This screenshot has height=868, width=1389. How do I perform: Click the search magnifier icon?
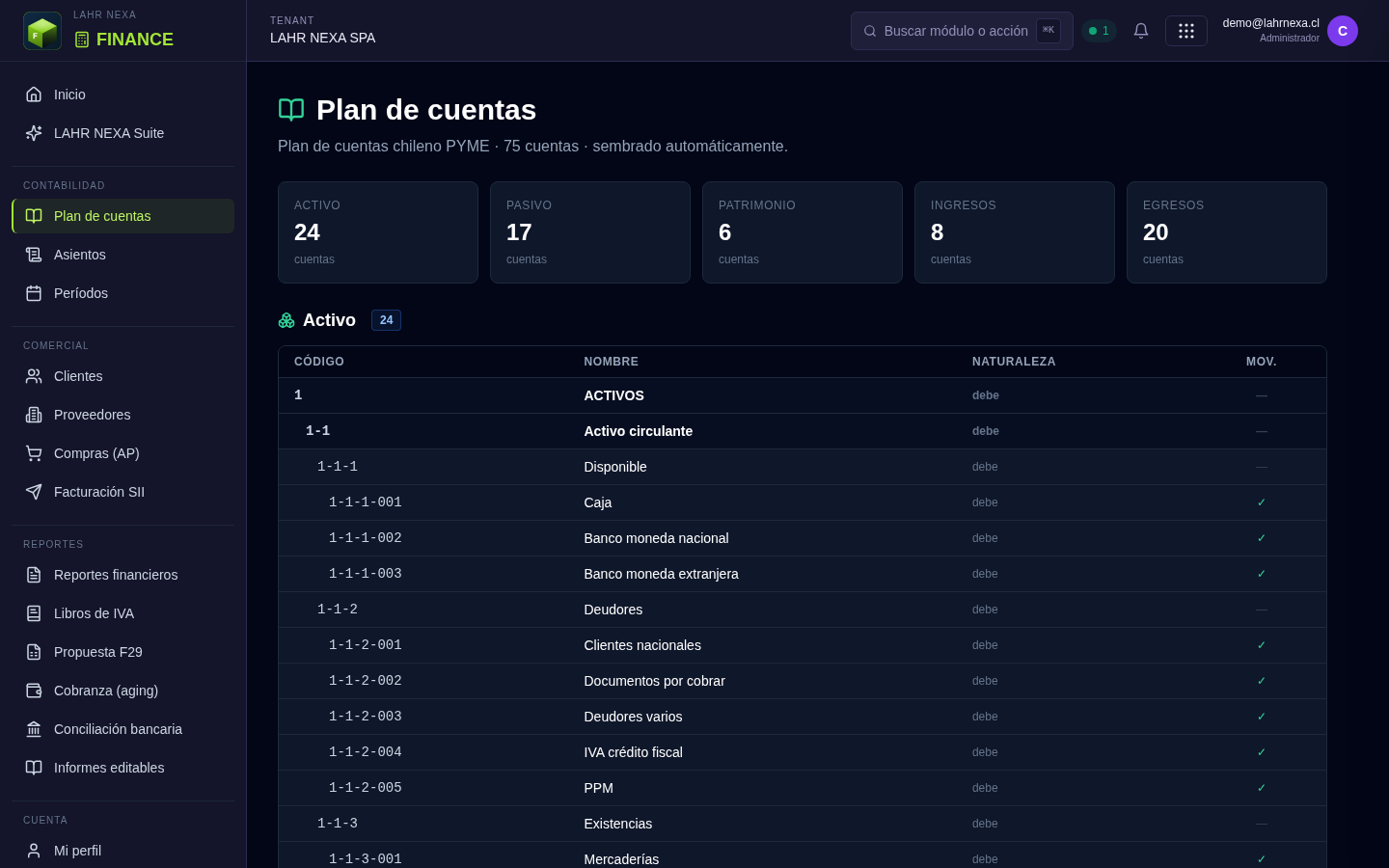click(870, 31)
